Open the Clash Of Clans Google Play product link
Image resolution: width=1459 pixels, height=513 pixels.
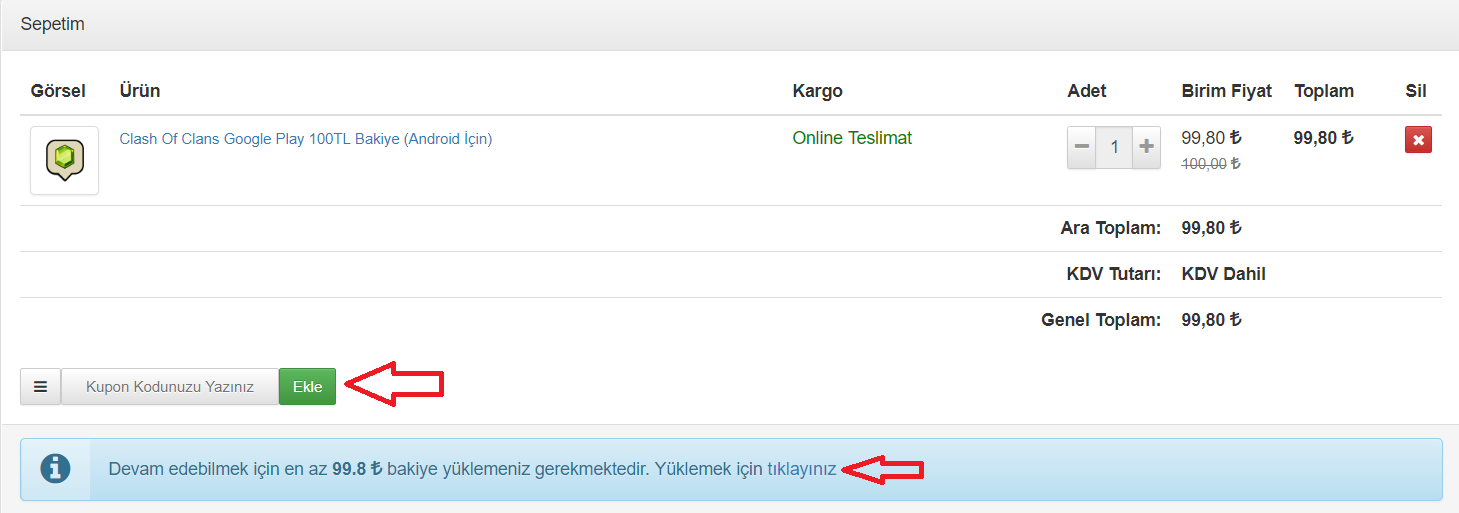coord(306,139)
